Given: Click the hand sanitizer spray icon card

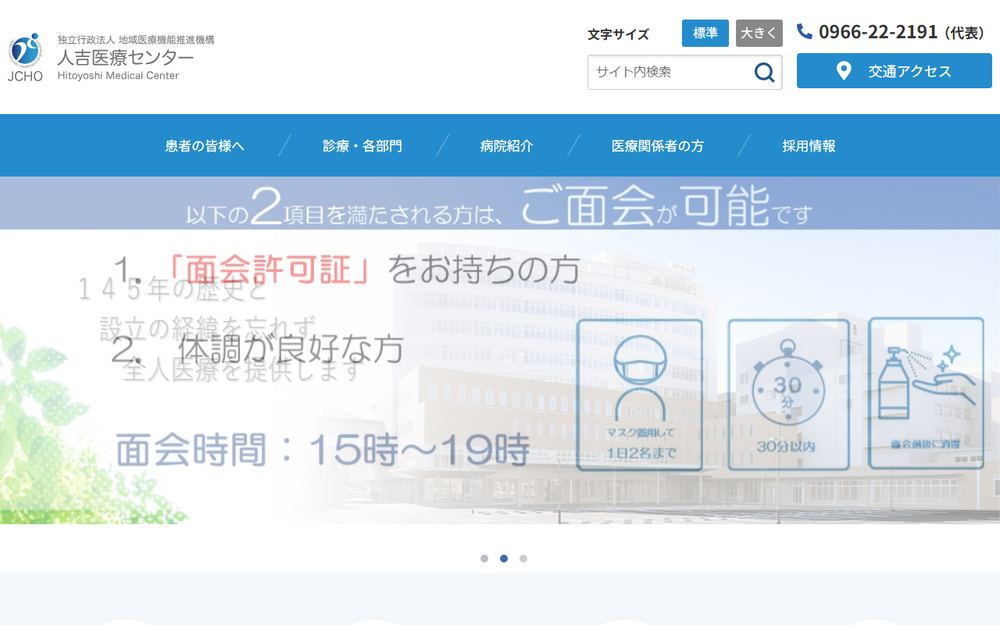Looking at the screenshot, I should click(x=926, y=393).
